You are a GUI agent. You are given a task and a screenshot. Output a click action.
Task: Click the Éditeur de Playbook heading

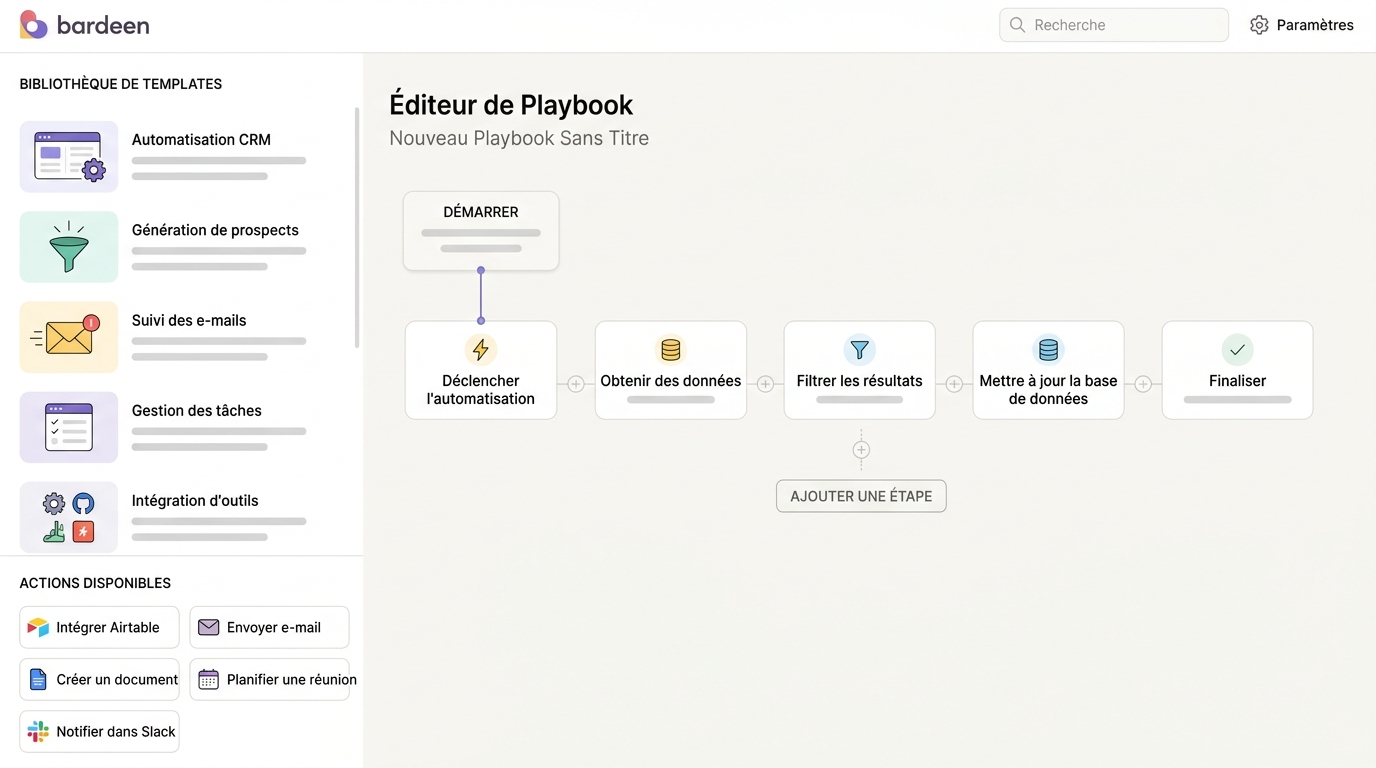(511, 105)
